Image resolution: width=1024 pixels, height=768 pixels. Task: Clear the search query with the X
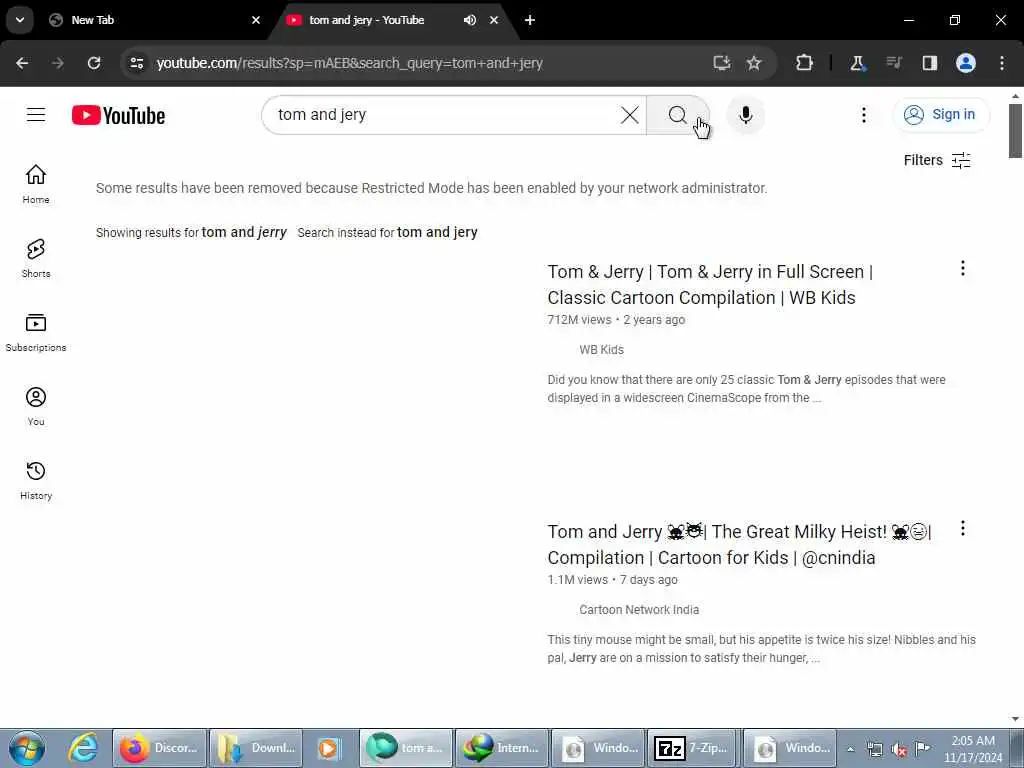click(630, 115)
